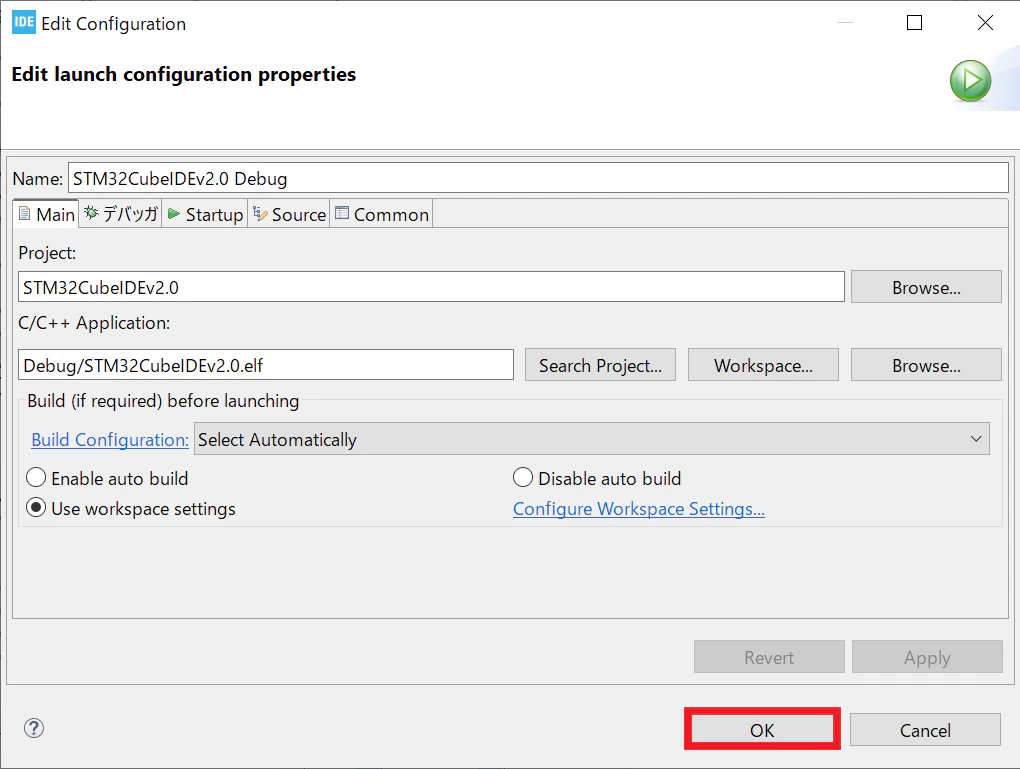
Task: Confirm with the OK button
Action: click(762, 729)
